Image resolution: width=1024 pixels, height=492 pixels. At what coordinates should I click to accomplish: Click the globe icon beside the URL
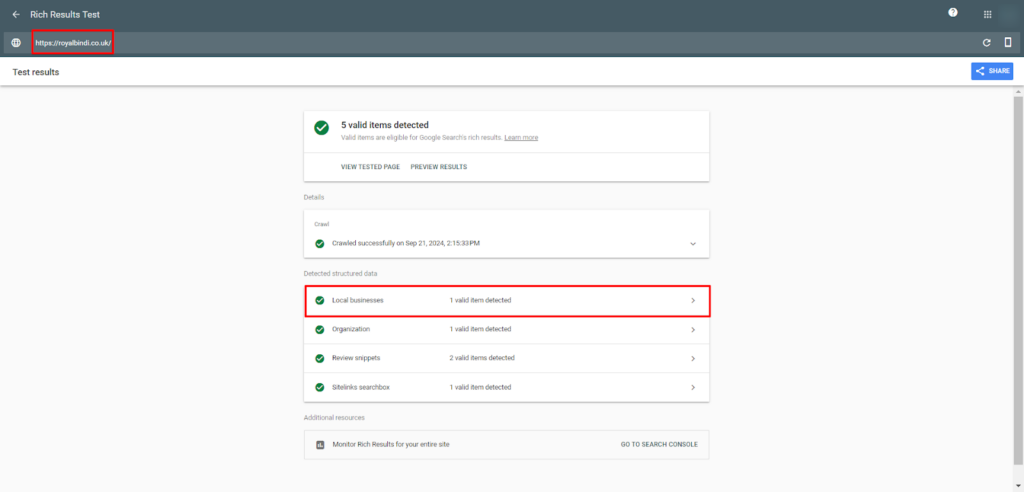point(16,43)
